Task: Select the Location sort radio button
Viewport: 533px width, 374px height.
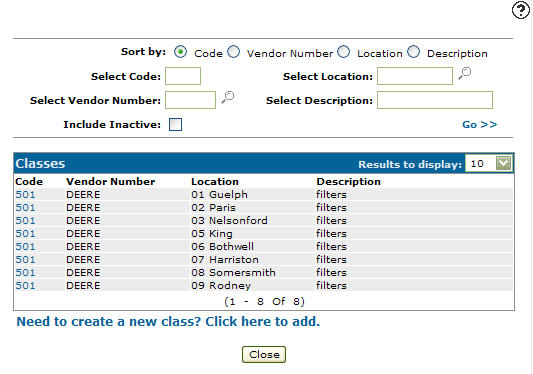Action: point(344,52)
